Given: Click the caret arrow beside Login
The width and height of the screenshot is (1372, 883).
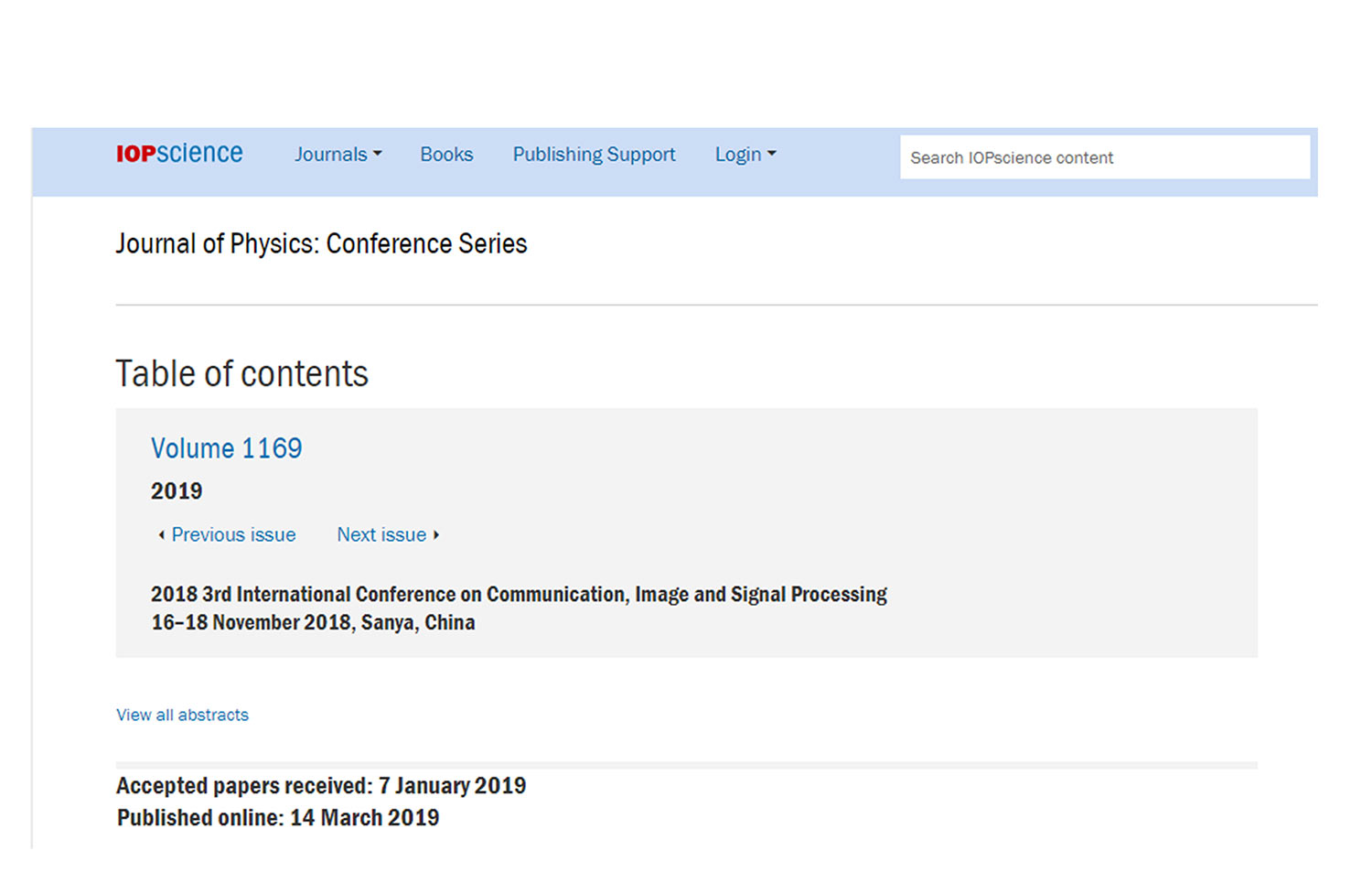Looking at the screenshot, I should (772, 155).
